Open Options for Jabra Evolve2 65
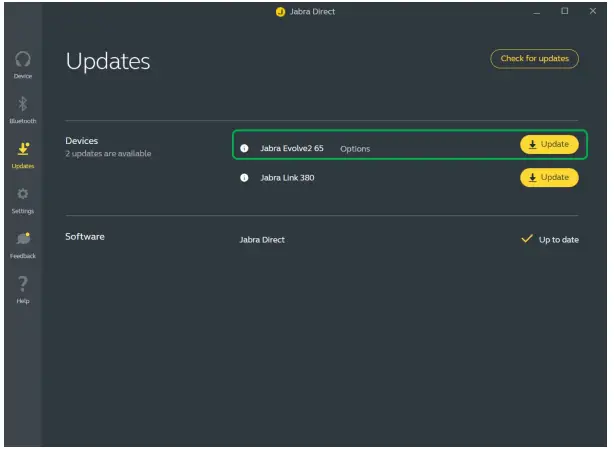 [x=355, y=149]
